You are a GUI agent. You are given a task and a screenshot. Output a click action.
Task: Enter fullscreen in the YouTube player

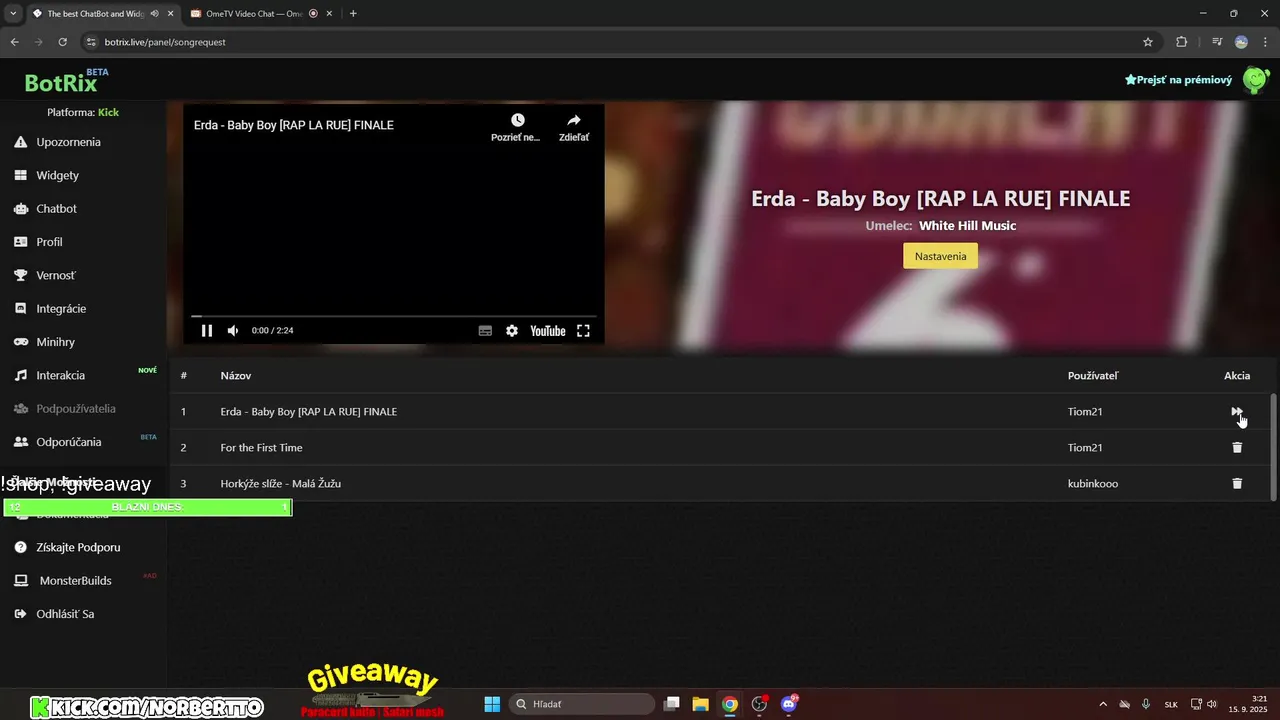(584, 331)
